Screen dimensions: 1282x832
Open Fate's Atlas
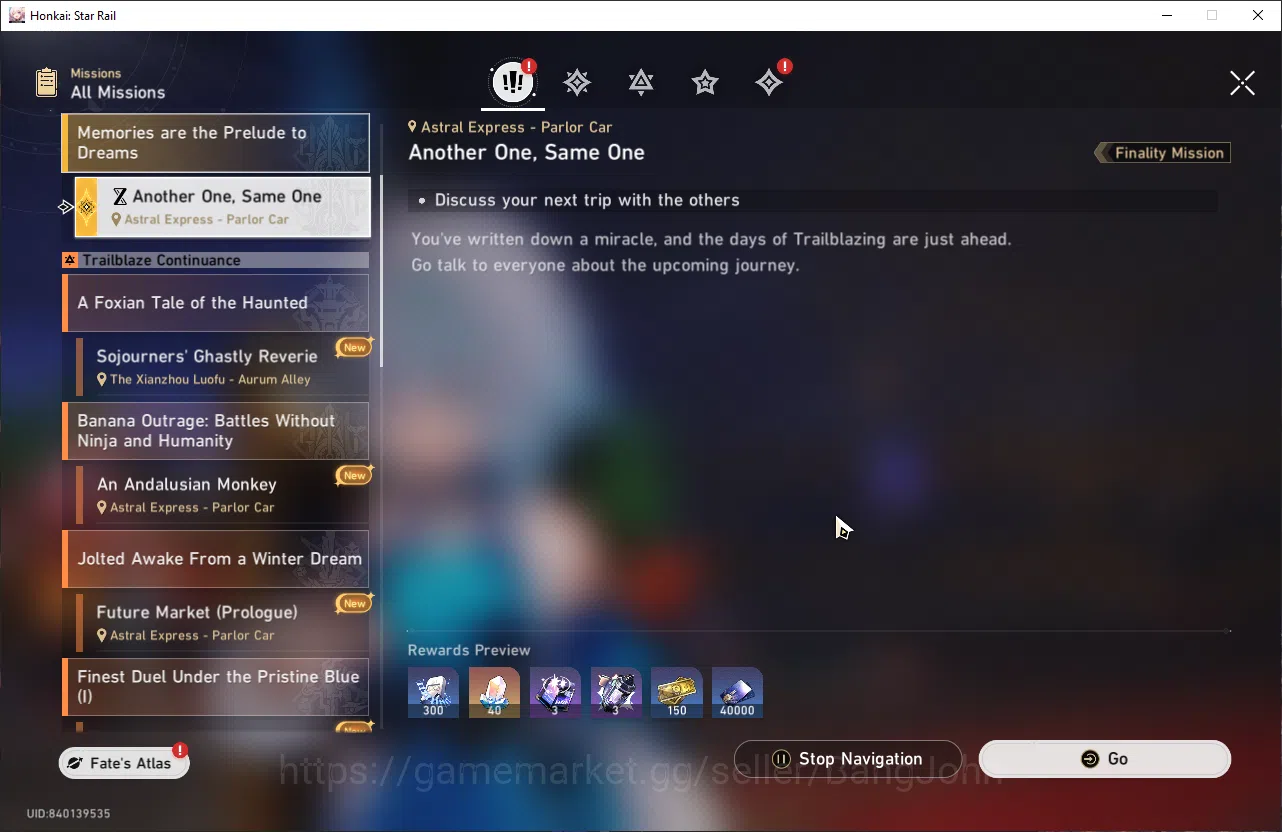[x=124, y=763]
